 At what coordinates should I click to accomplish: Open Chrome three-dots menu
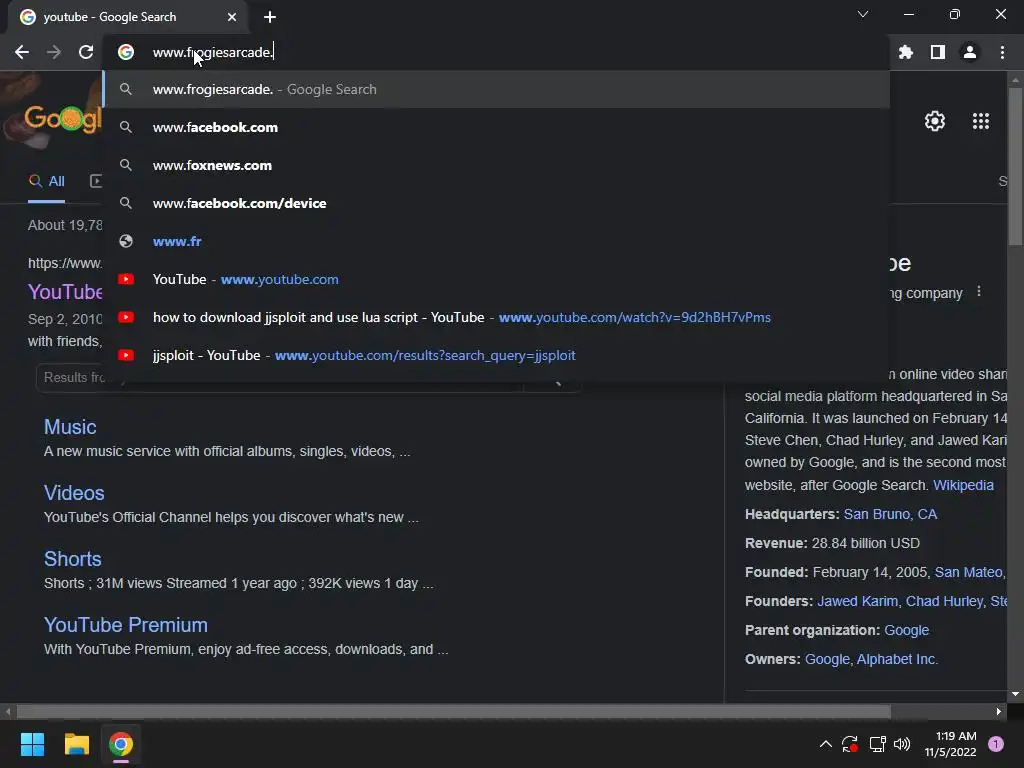pos(1002,52)
